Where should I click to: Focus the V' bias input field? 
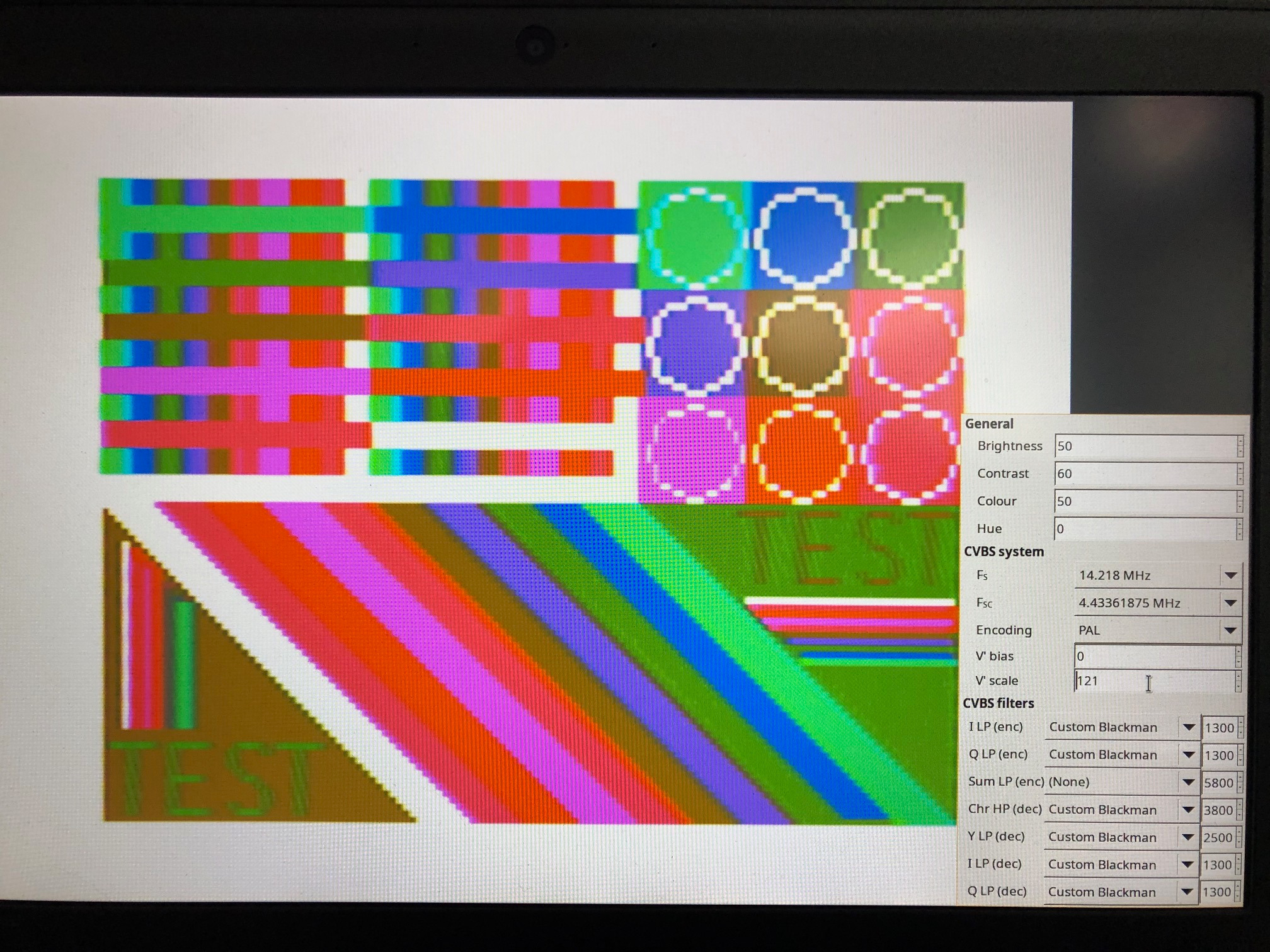pyautogui.click(x=1153, y=656)
